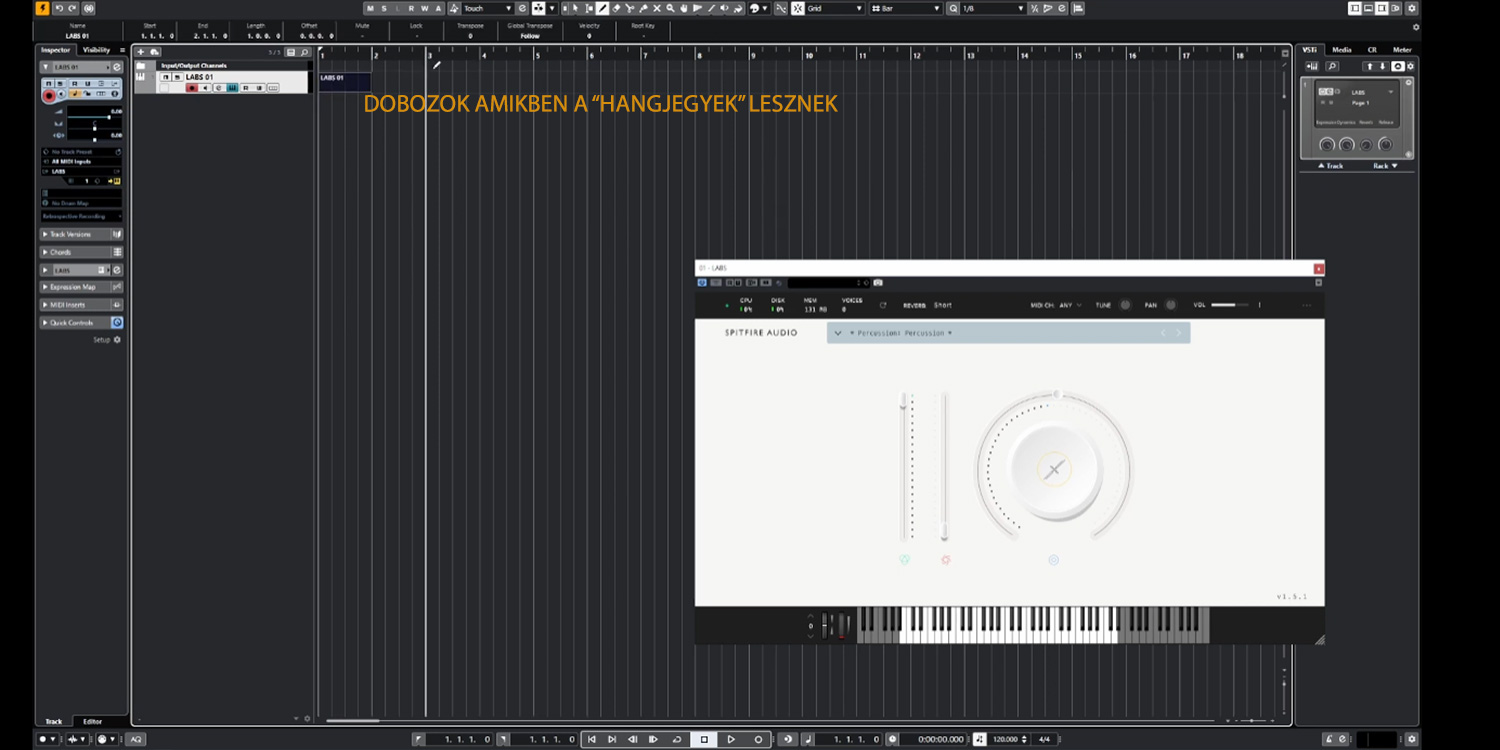Open the 1/8 quantize preset dropdown
This screenshot has width=1500, height=750.
click(992, 8)
